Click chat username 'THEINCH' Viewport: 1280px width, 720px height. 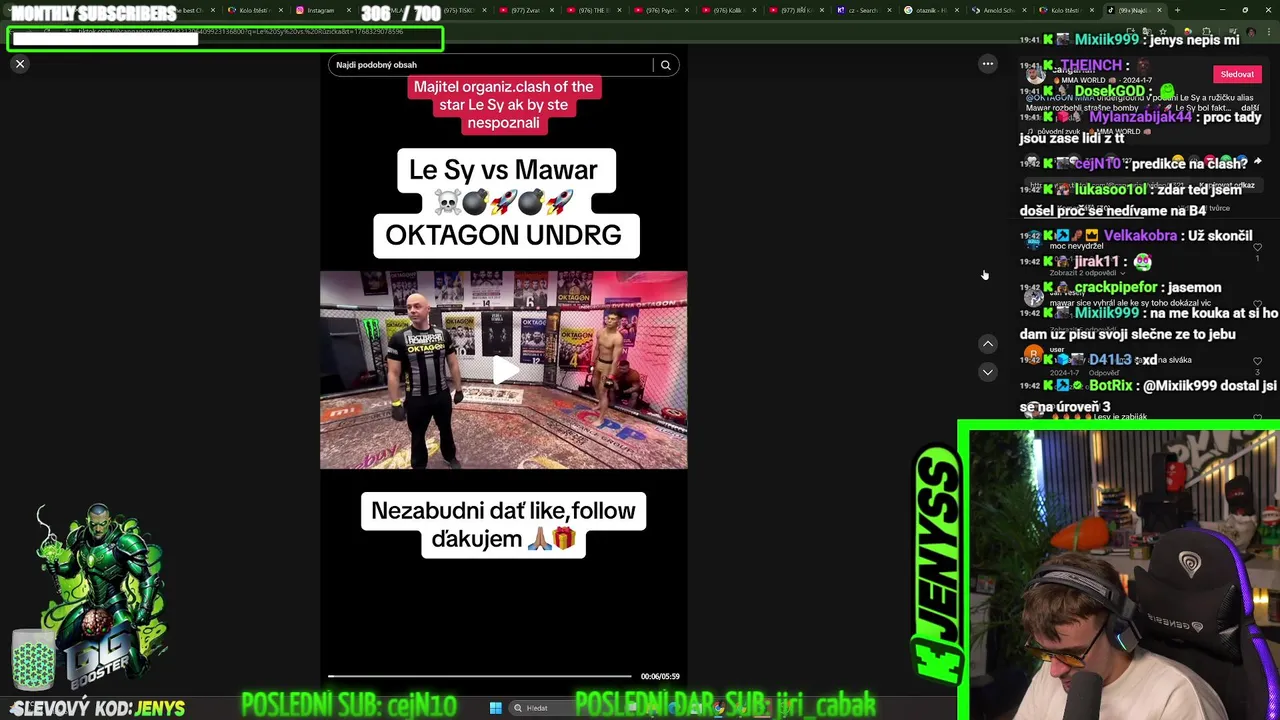pos(1091,65)
